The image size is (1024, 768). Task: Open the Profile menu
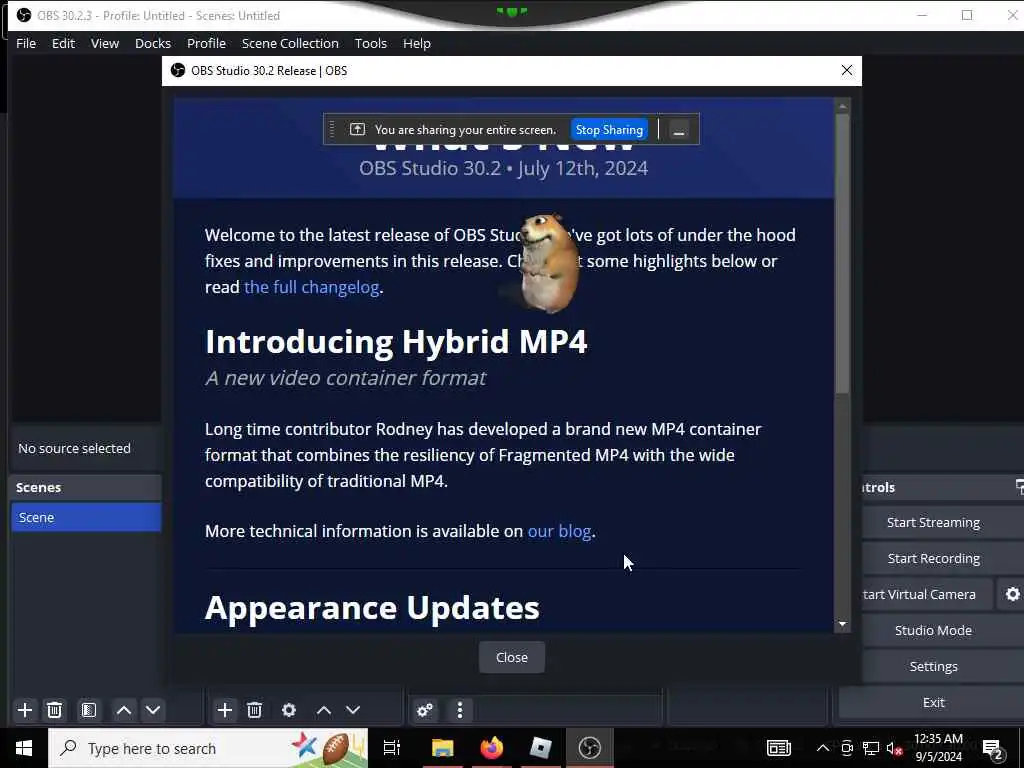click(x=206, y=43)
